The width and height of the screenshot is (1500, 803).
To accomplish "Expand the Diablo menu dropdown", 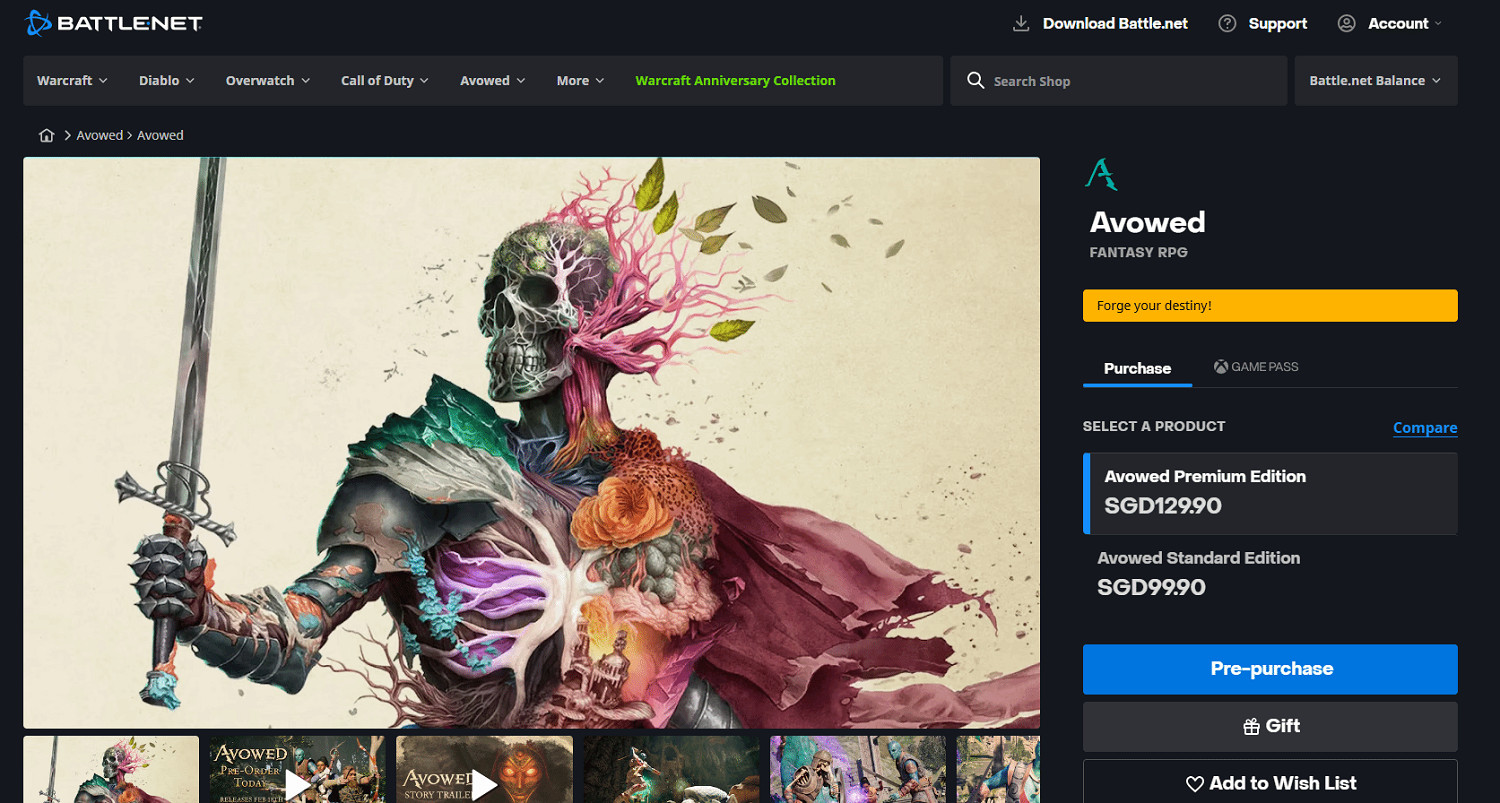I will (166, 81).
